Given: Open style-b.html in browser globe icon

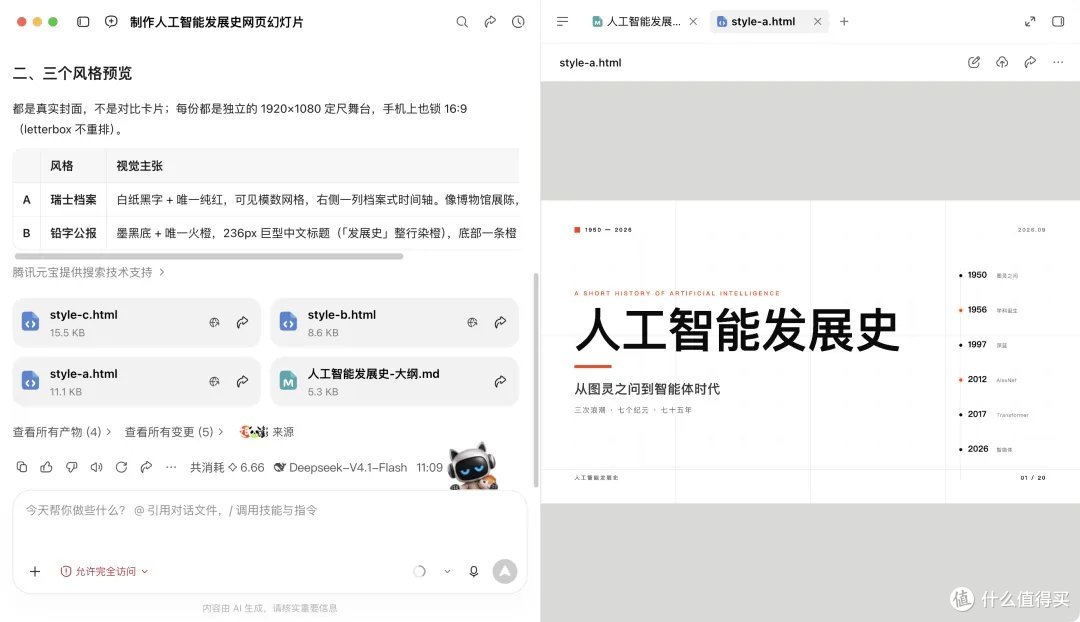Looking at the screenshot, I should pyautogui.click(x=472, y=322).
